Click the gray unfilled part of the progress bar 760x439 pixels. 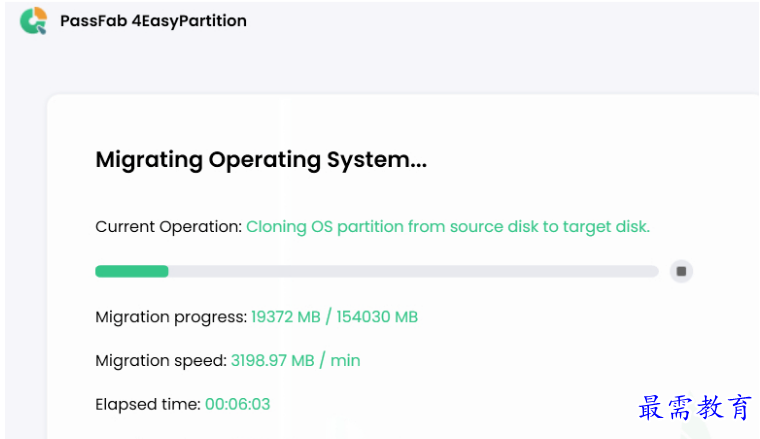click(412, 271)
